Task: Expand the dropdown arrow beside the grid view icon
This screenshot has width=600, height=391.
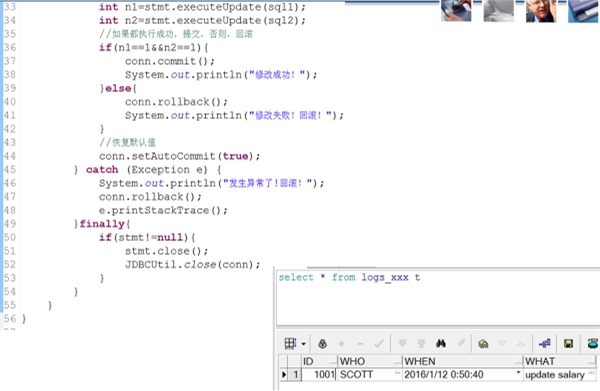Action: point(303,344)
